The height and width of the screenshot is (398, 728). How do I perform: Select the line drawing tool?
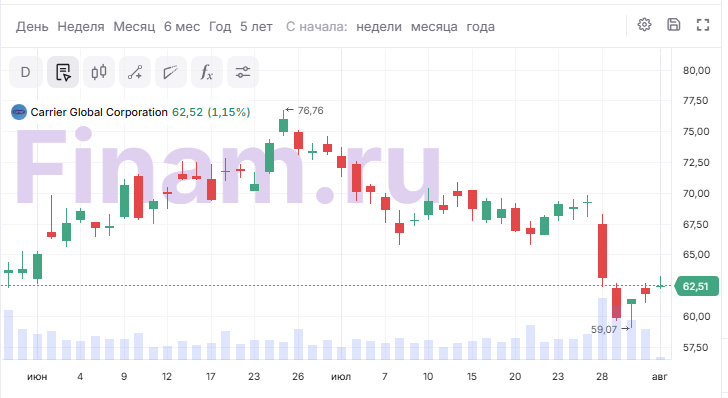(x=135, y=72)
